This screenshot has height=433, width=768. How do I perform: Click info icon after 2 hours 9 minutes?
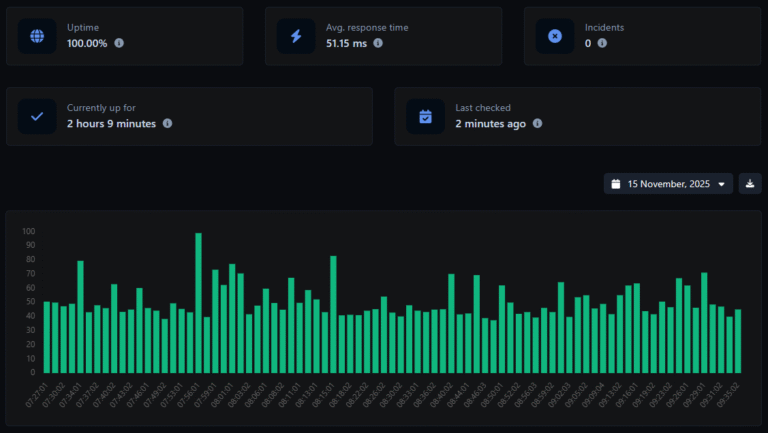click(167, 124)
